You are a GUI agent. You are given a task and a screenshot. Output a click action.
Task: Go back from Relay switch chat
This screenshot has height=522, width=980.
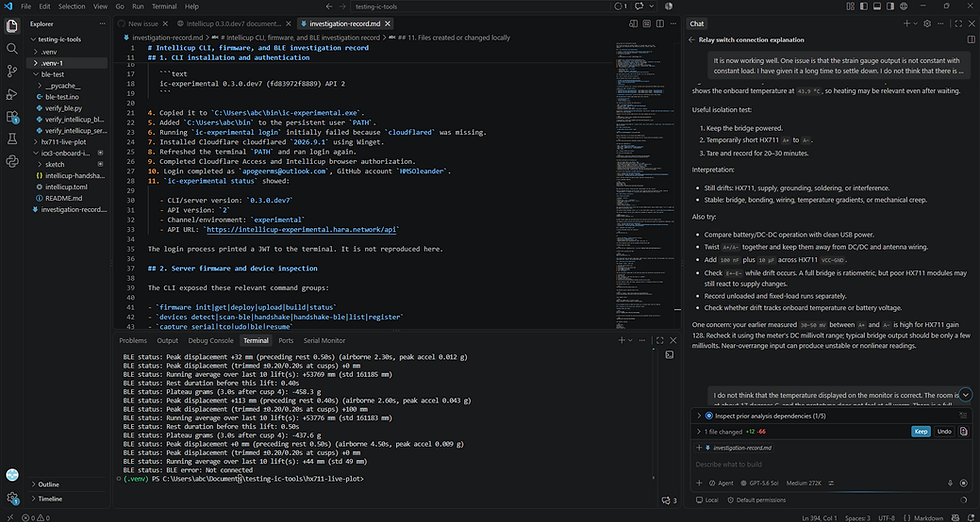692,39
